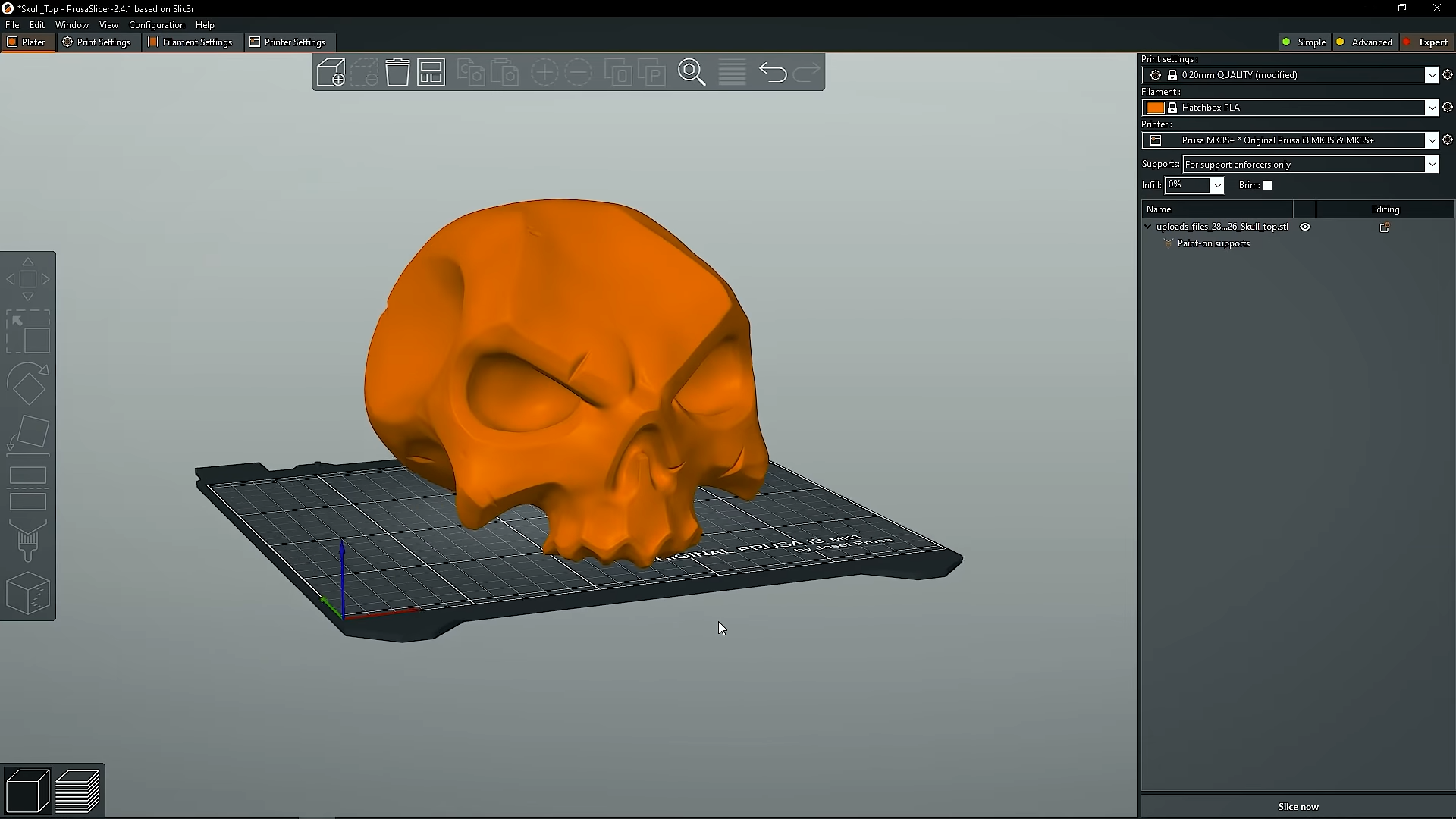Viewport: 1456px width, 819px height.
Task: Delete all objects using the trash icon
Action: click(x=397, y=72)
